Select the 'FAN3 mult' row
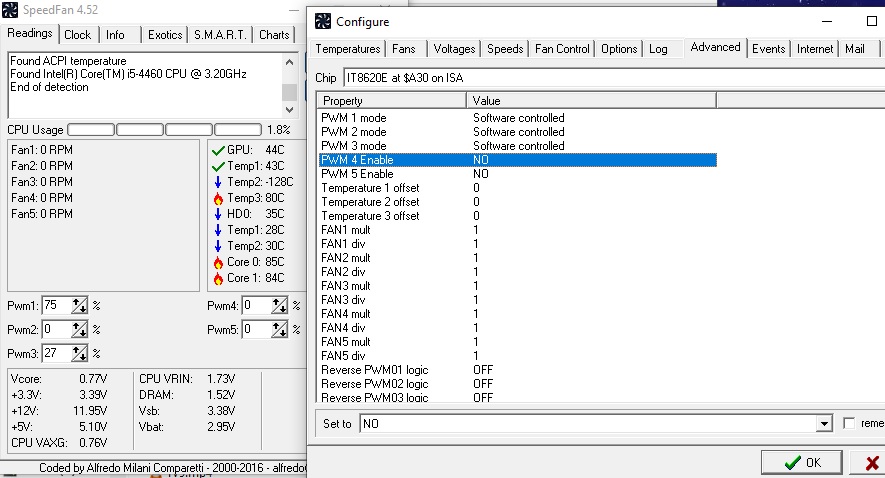This screenshot has height=478, width=885. point(518,286)
